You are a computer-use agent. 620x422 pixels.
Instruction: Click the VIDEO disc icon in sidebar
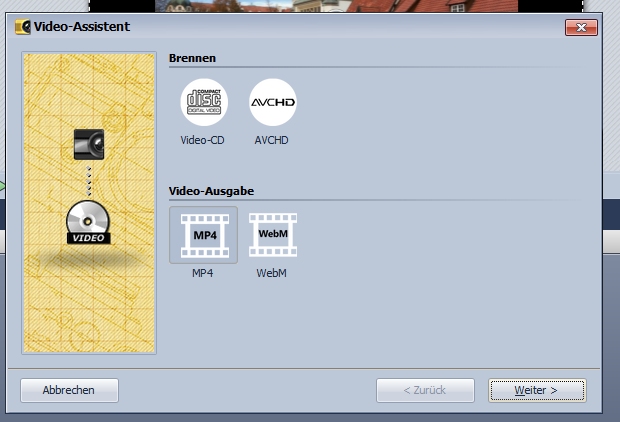[89, 222]
